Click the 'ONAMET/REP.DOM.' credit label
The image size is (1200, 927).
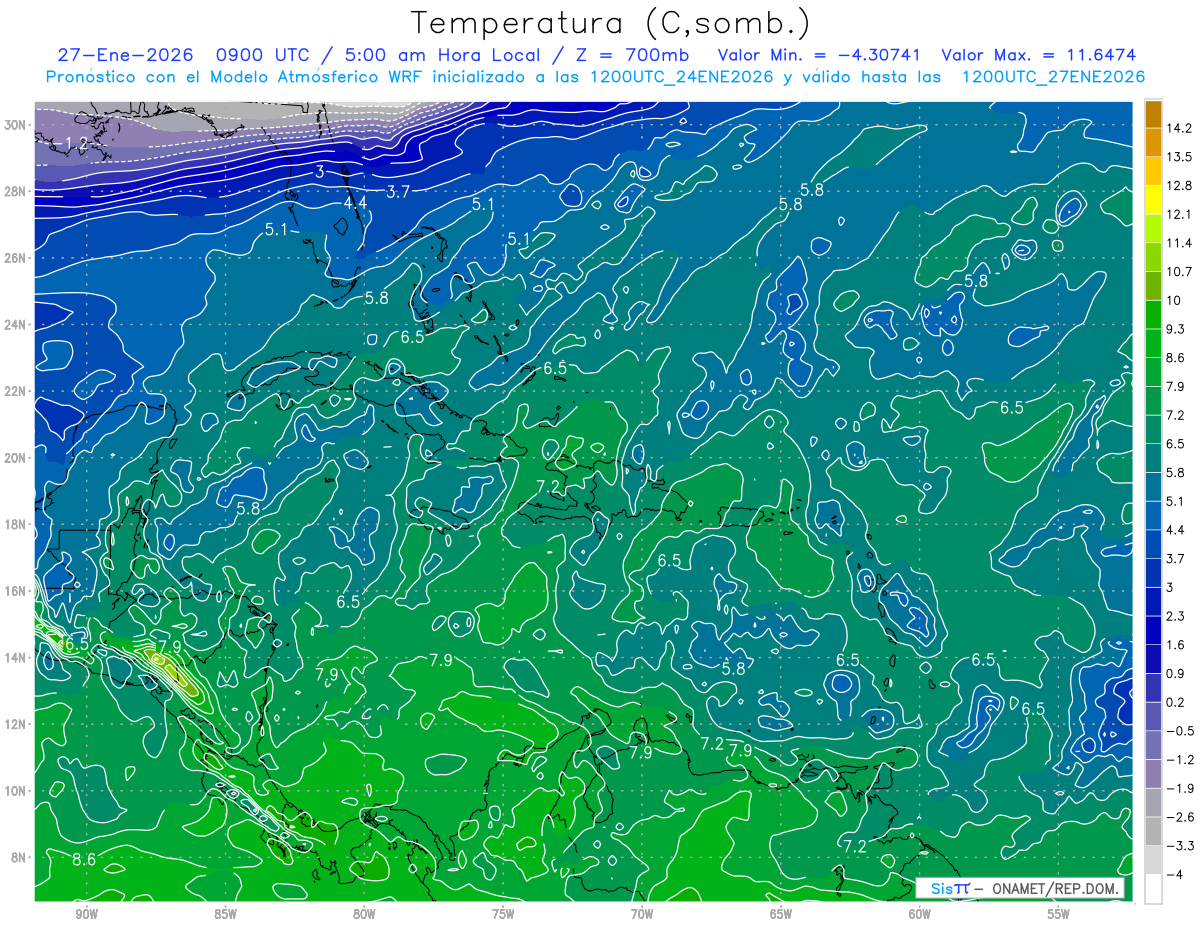[1053, 889]
